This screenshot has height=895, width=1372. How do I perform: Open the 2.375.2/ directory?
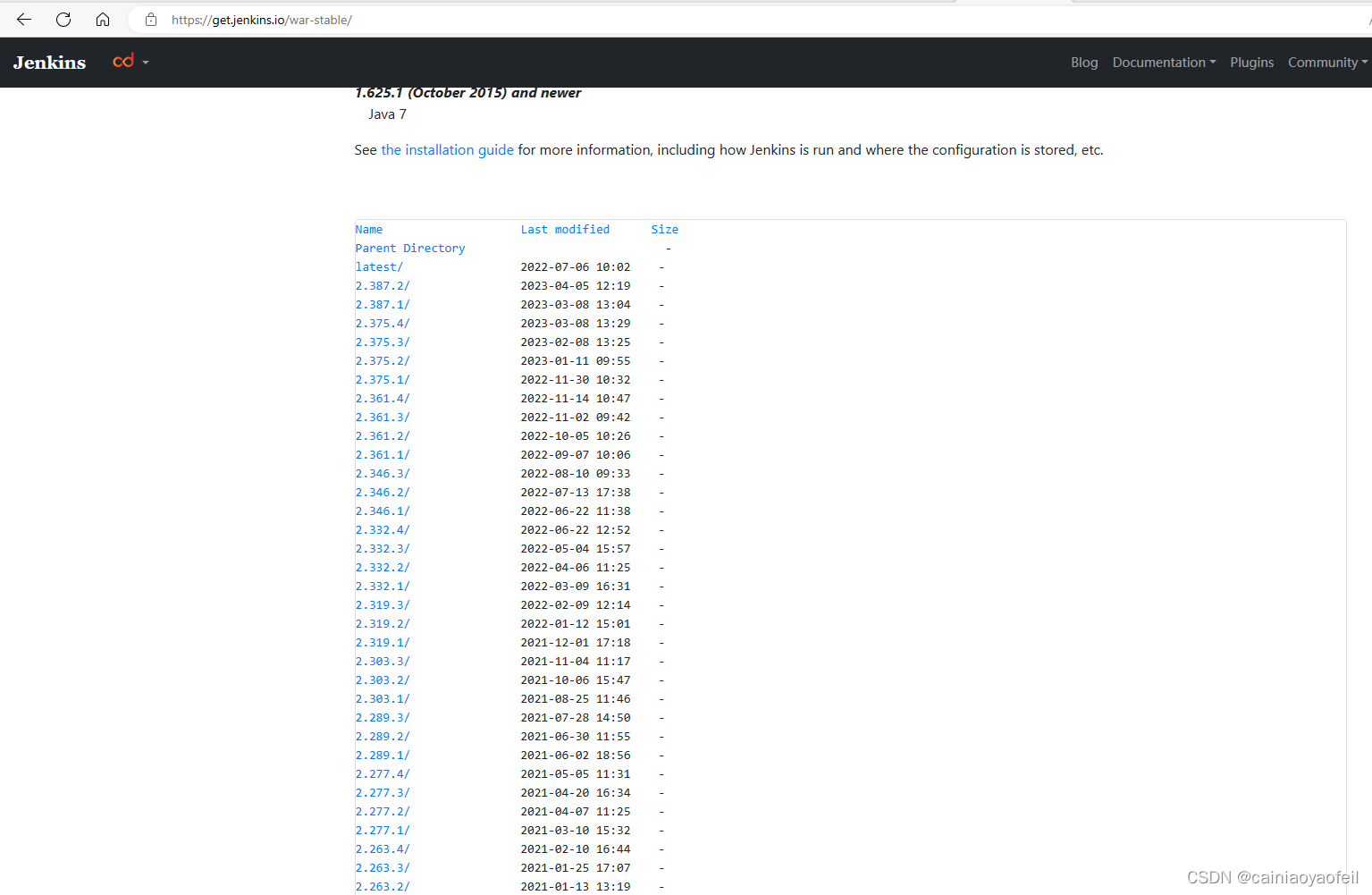coord(383,361)
